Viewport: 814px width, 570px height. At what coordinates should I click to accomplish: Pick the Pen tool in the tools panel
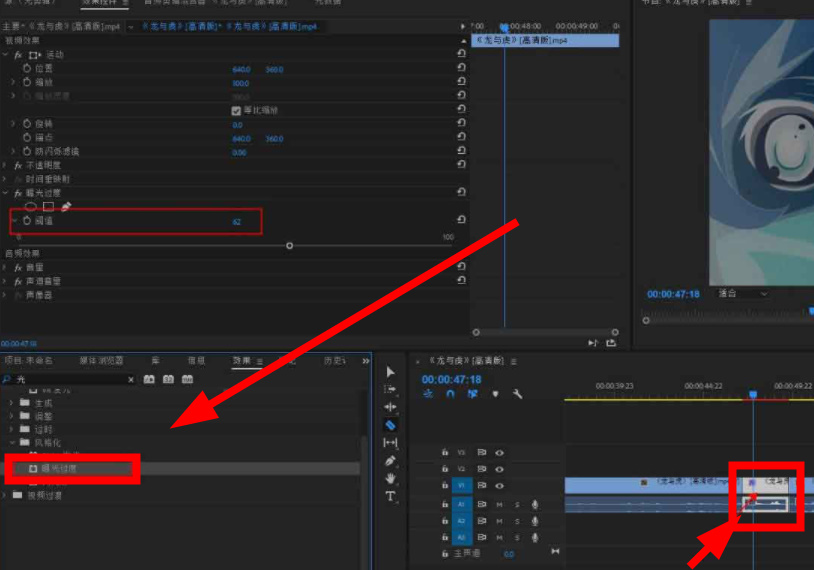(x=390, y=461)
